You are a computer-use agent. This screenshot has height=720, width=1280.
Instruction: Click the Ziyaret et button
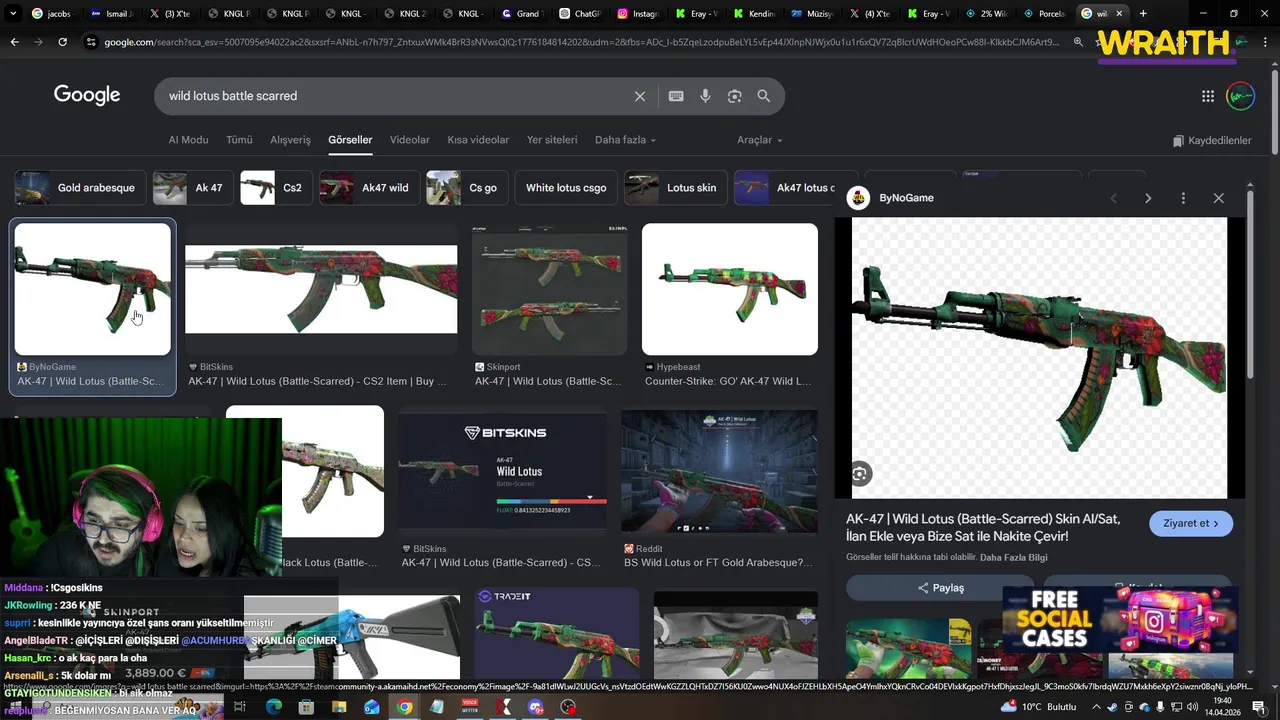point(1191,523)
